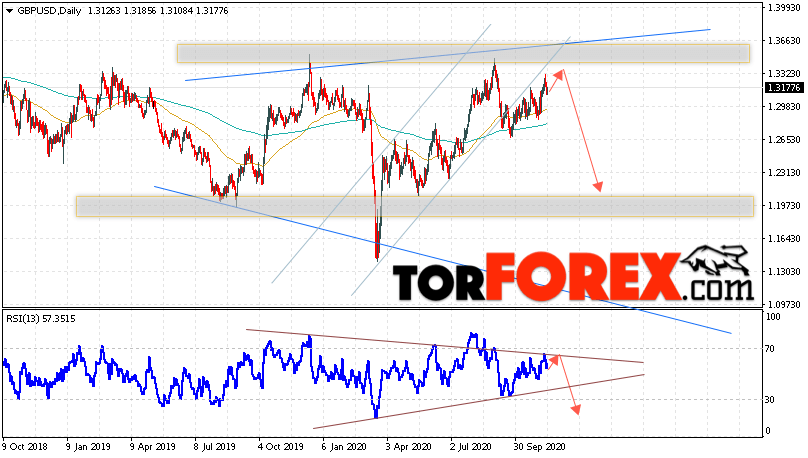
Task: Select the RSI level 100 axis label
Action: (x=773, y=317)
